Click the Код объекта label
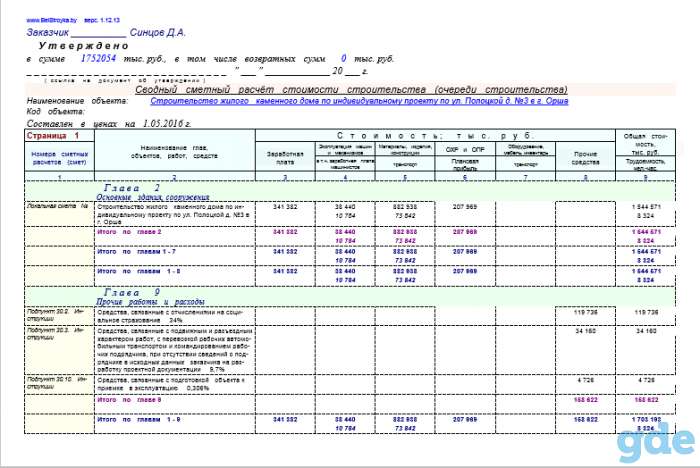The height and width of the screenshot is (468, 700). pos(55,111)
